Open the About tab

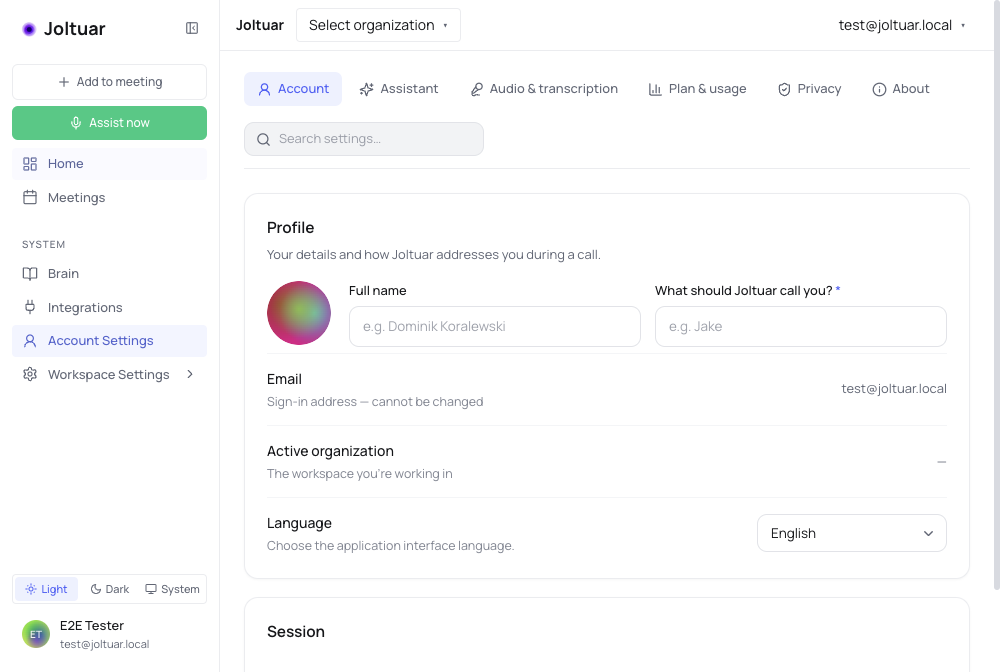(x=901, y=89)
